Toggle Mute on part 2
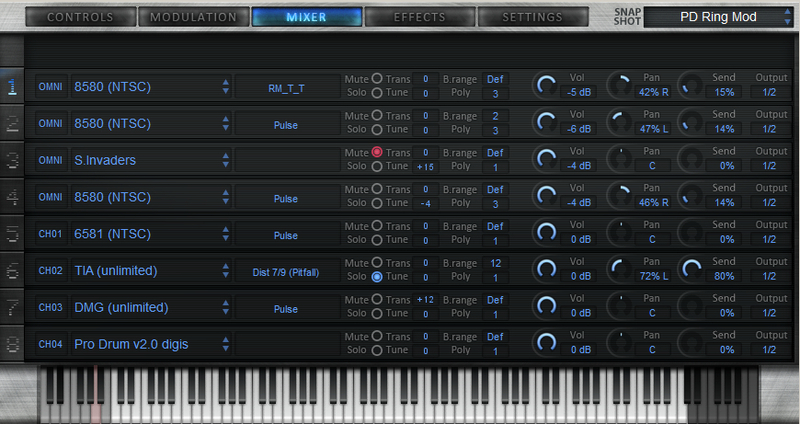The width and height of the screenshot is (800, 424). (x=377, y=115)
